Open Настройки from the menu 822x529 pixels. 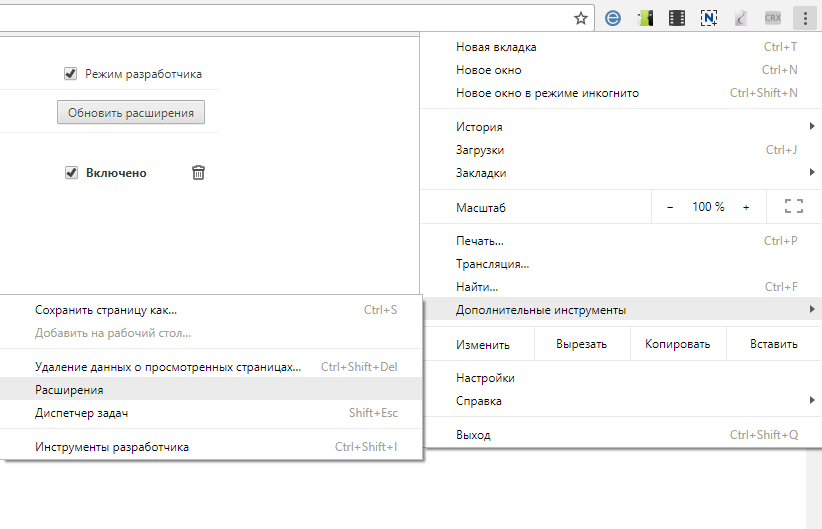coord(622,378)
